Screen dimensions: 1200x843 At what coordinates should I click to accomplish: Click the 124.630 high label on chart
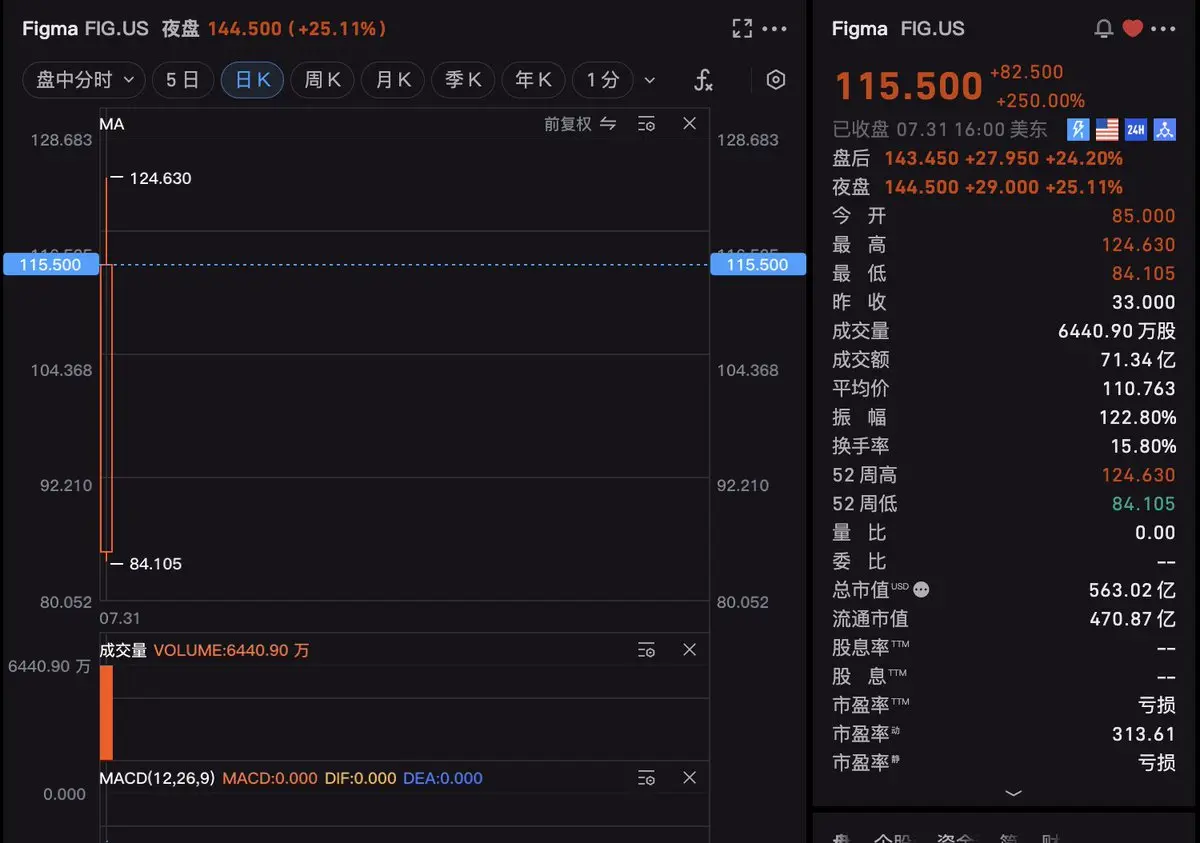tap(160, 178)
